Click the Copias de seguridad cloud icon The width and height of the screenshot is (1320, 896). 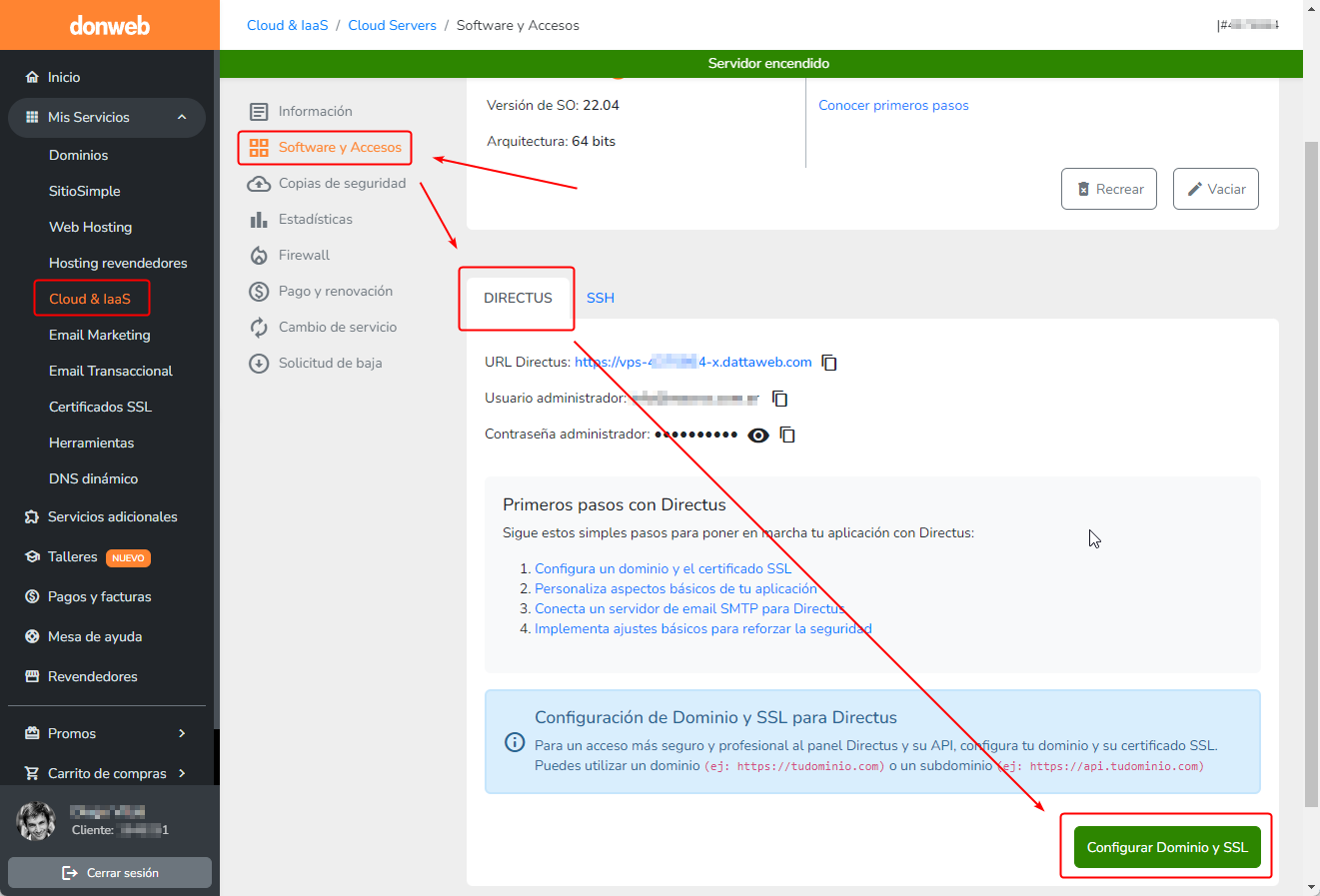[259, 184]
